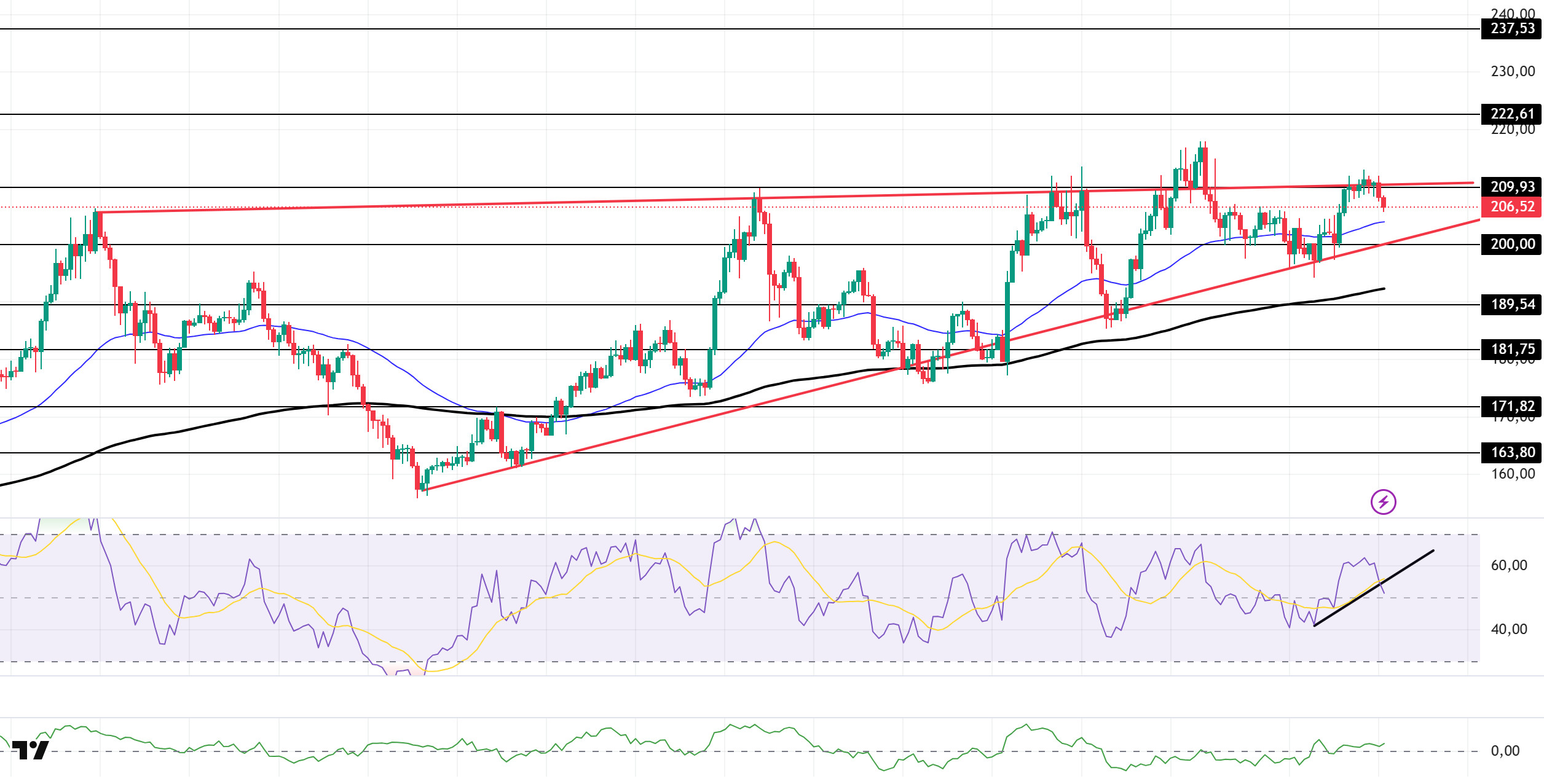Click the black RSI trendline
1544x784 pixels.
click(1374, 588)
